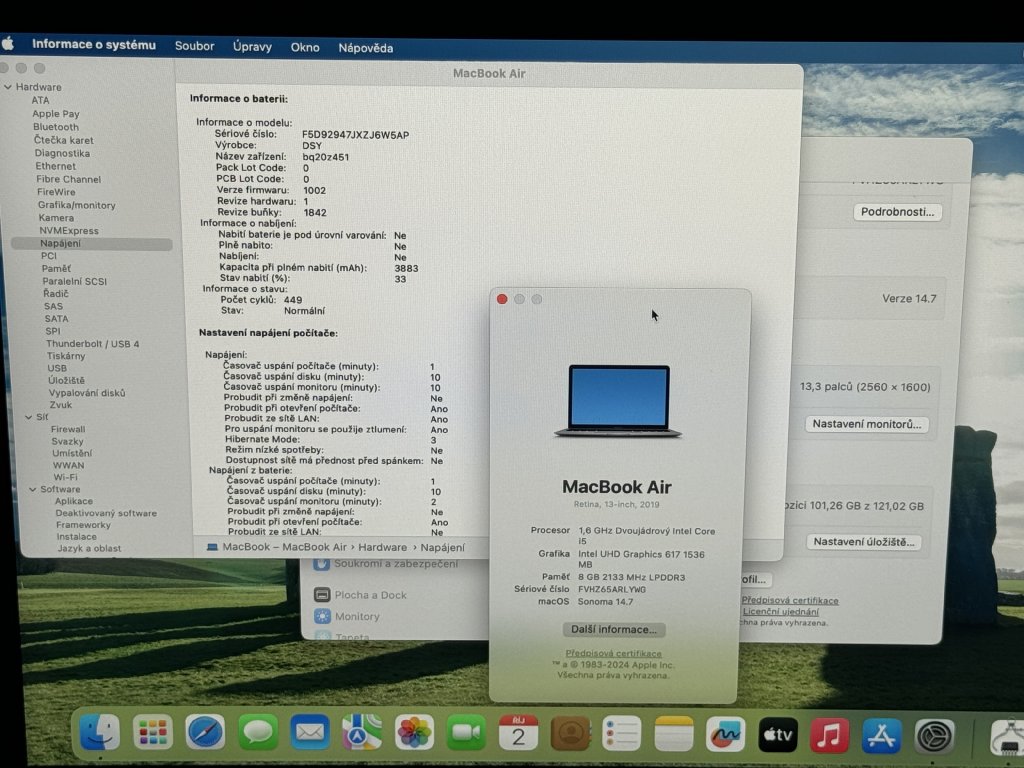Select Čtečka karet in the sidebar
This screenshot has width=1024, height=768.
[63, 140]
